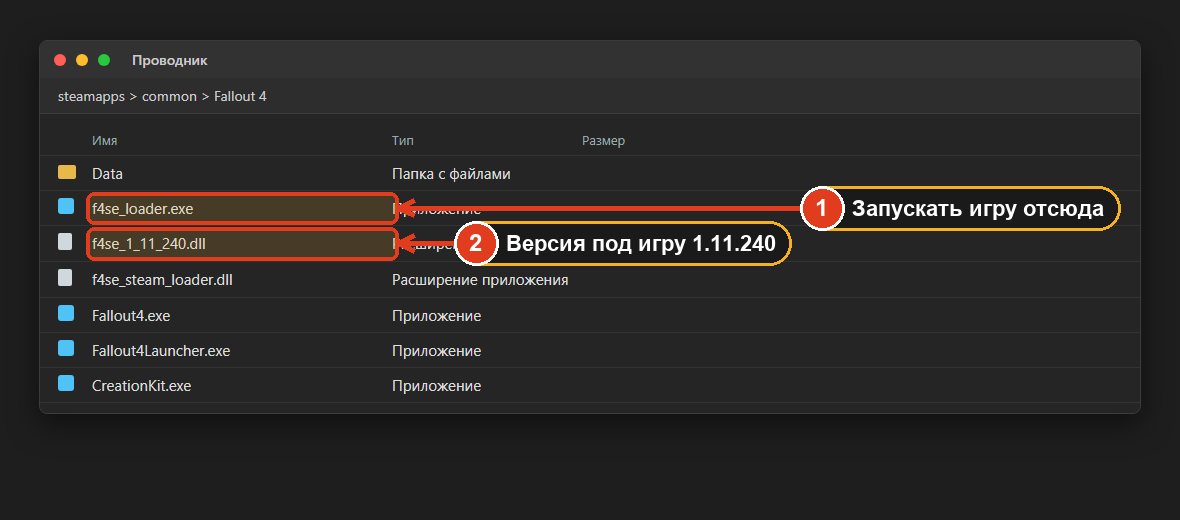1180x520 pixels.
Task: Go to steamapps in the breadcrumb
Action: click(91, 96)
